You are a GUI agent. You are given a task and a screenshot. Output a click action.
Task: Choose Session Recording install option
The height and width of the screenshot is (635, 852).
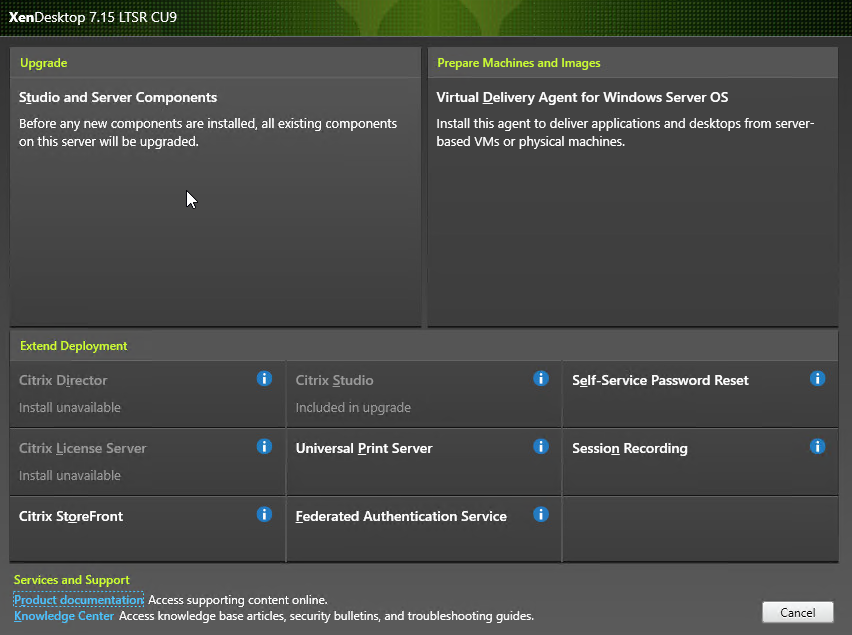[700, 462]
